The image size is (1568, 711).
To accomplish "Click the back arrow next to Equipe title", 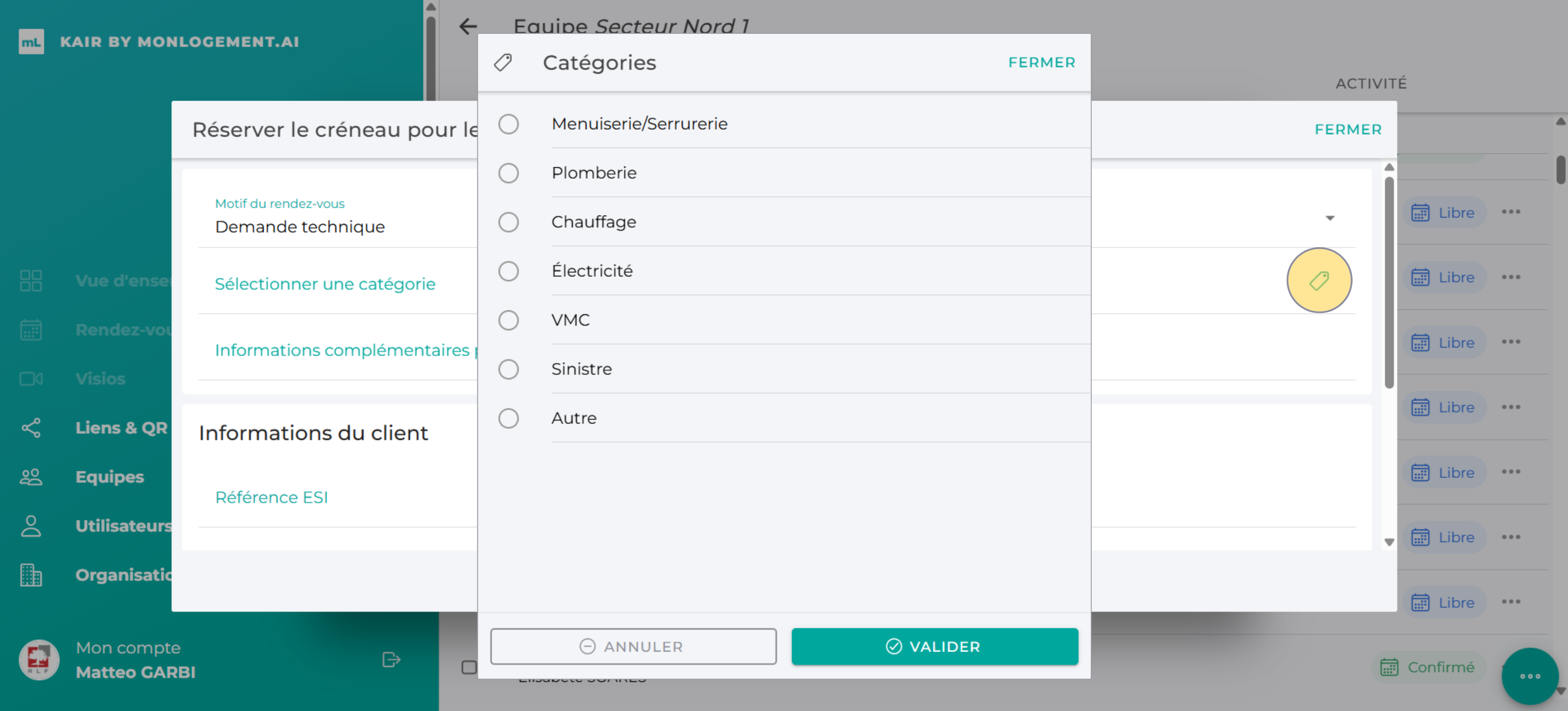I will tap(468, 27).
